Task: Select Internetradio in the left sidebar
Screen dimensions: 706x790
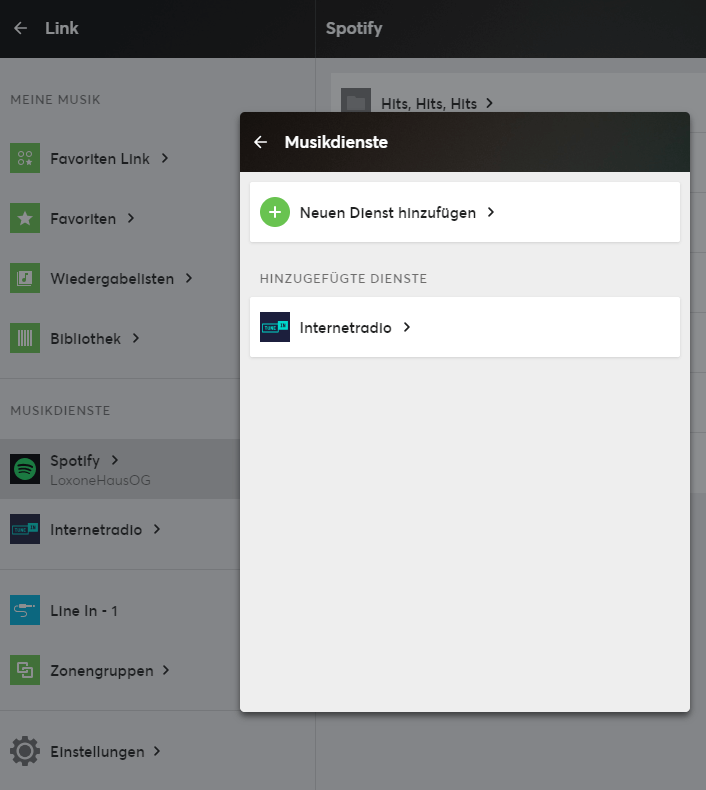Action: (96, 529)
